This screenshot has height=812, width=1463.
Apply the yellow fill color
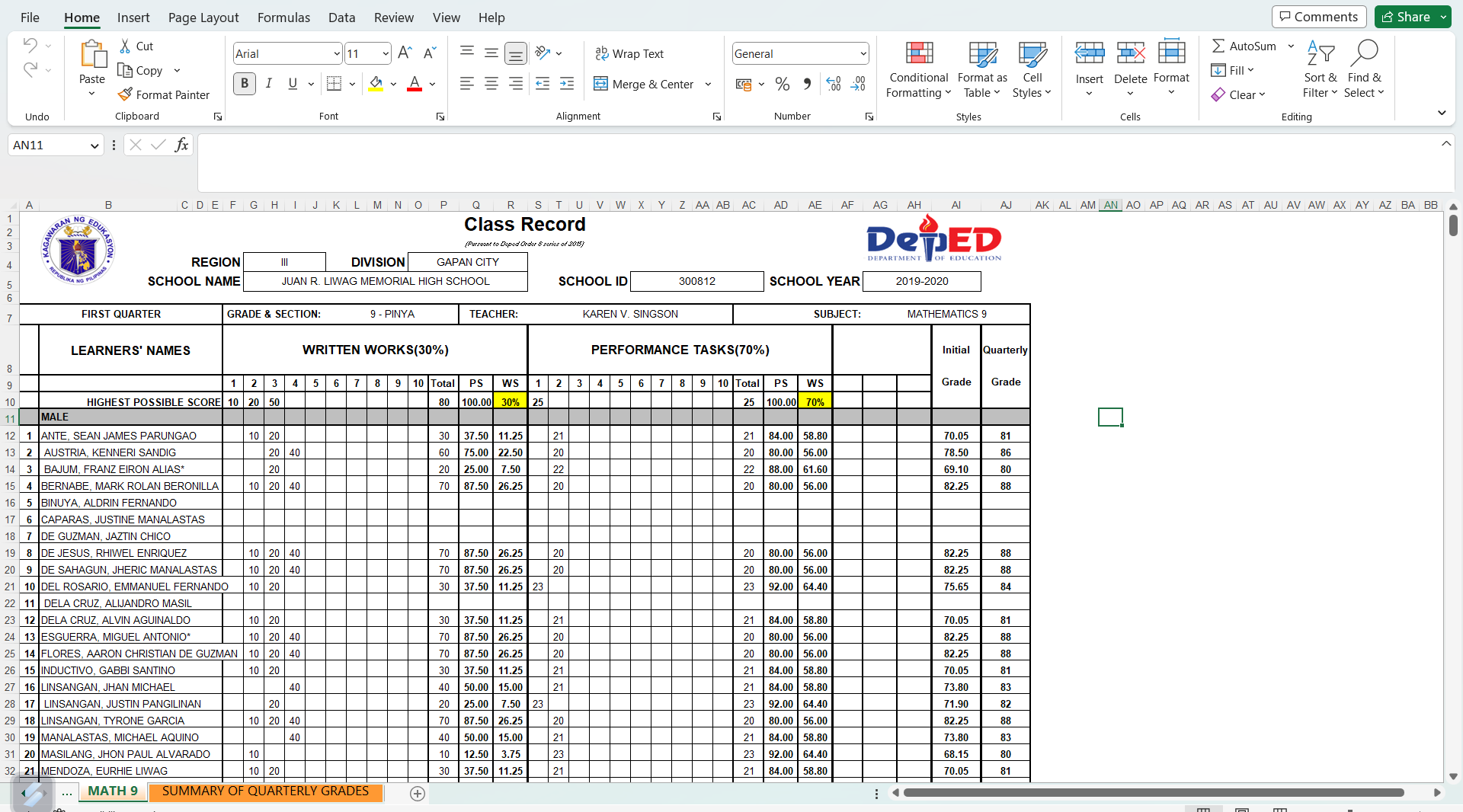(x=376, y=84)
